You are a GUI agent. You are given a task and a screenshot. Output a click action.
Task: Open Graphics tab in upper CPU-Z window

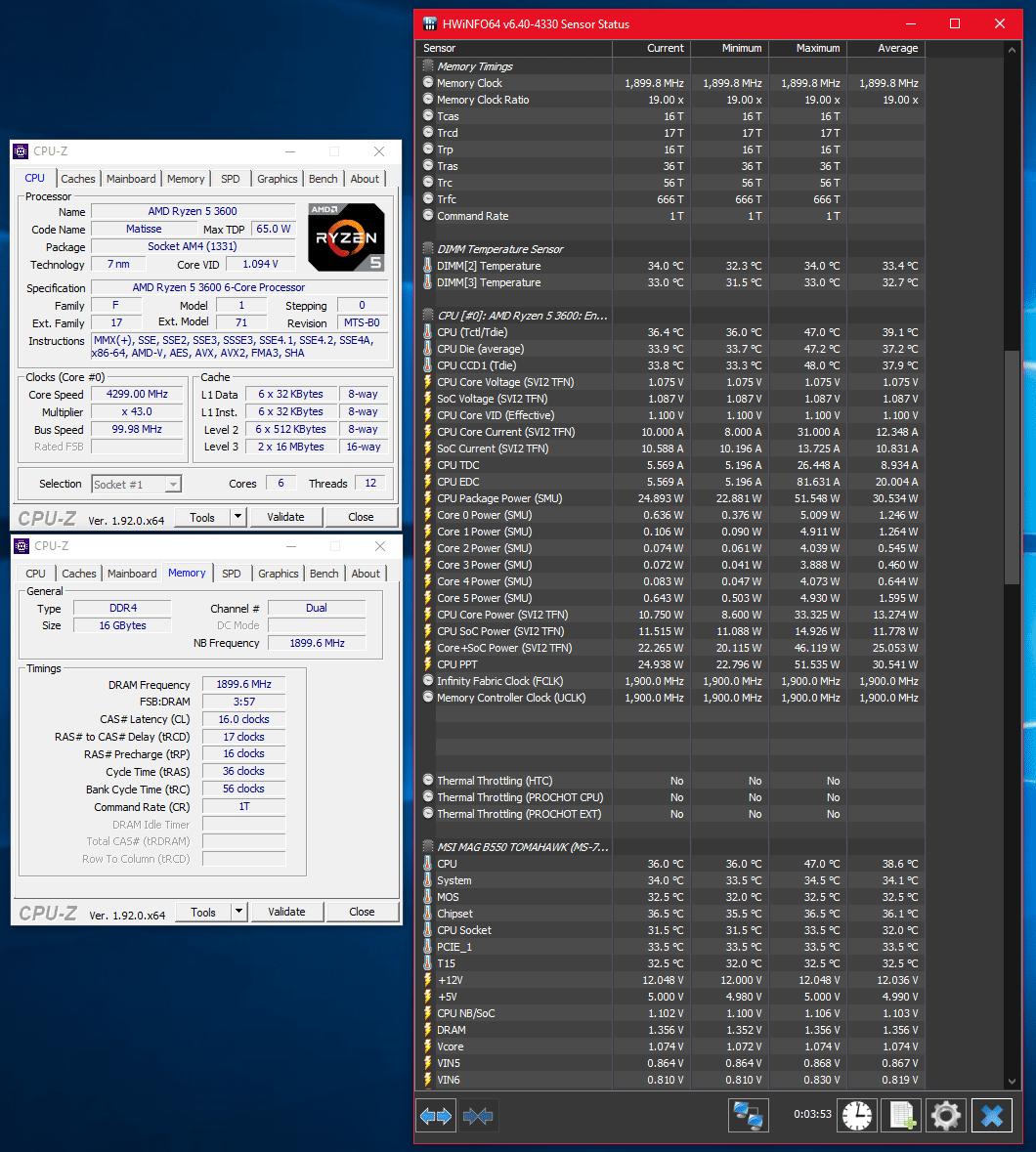point(277,179)
